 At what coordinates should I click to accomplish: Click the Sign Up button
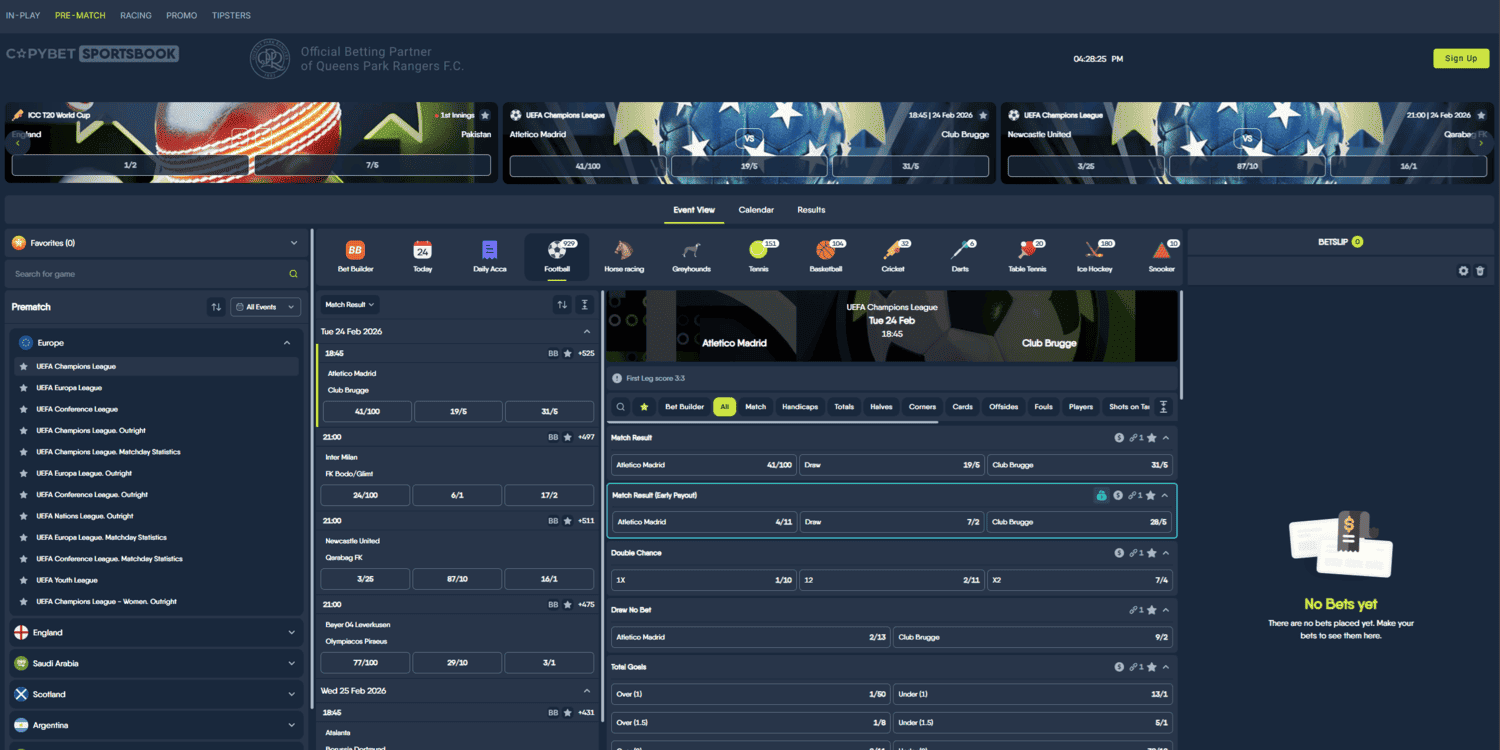pyautogui.click(x=1461, y=58)
